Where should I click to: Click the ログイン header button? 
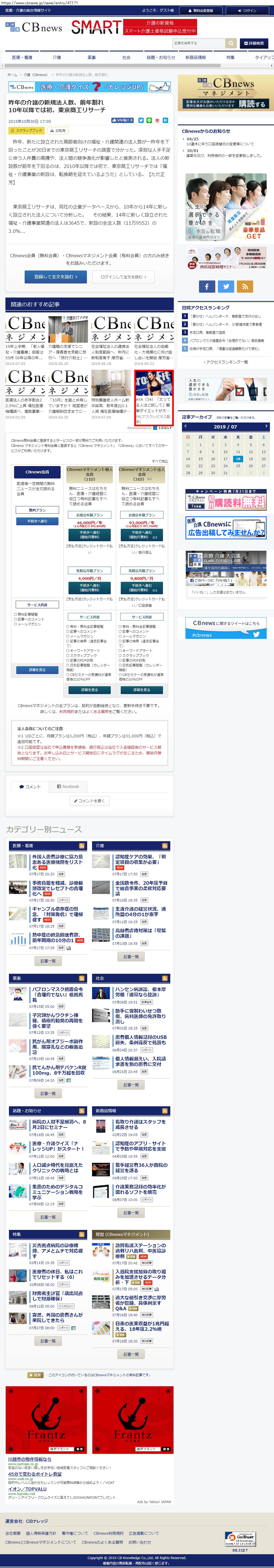pyautogui.click(x=247, y=10)
